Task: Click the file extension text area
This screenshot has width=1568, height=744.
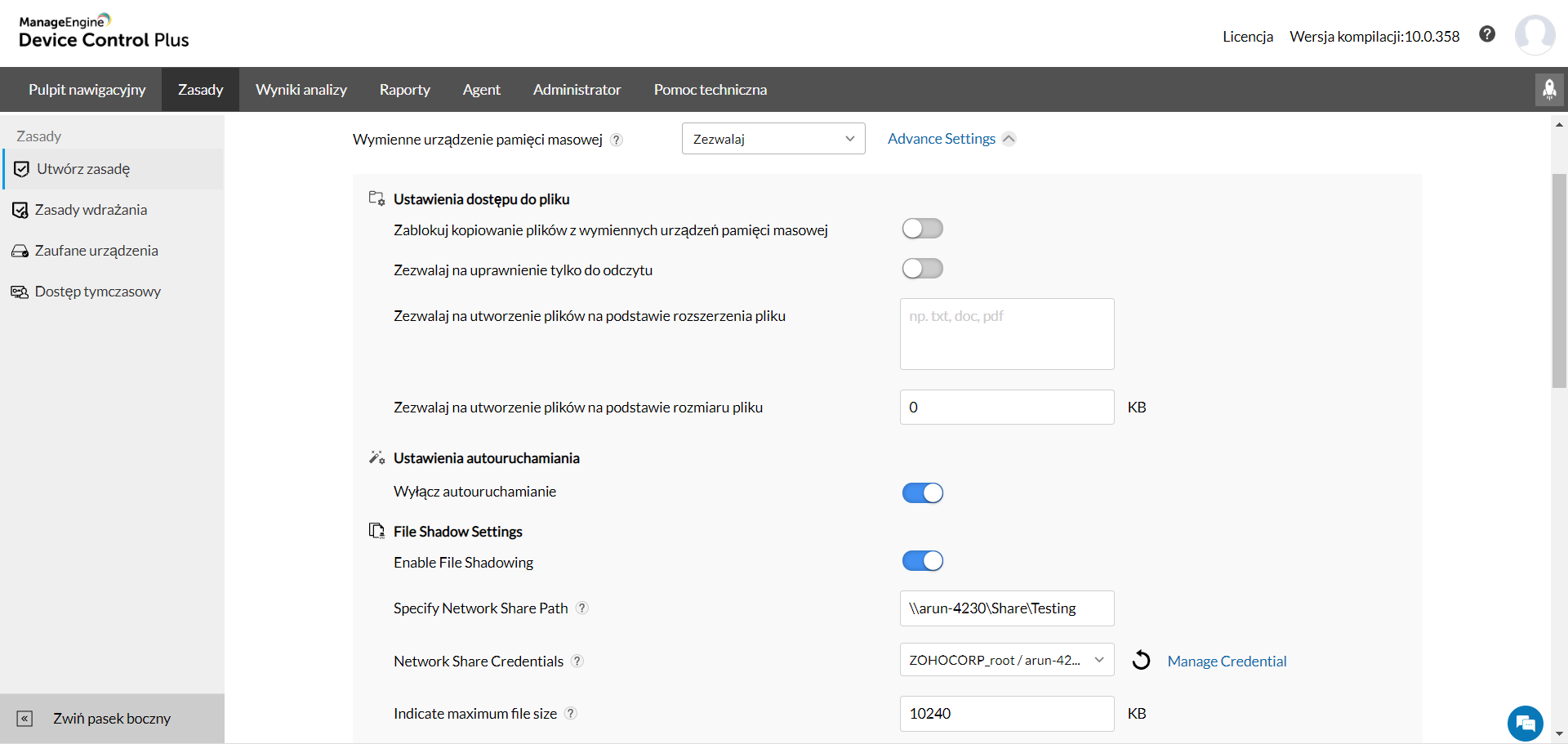Action: [1006, 334]
